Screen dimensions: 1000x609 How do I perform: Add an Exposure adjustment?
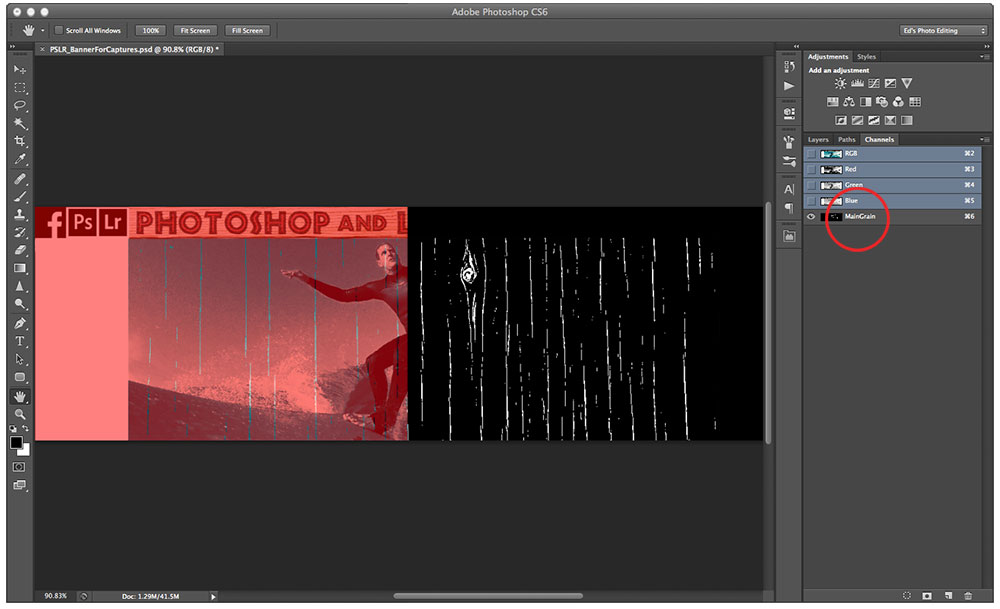890,84
